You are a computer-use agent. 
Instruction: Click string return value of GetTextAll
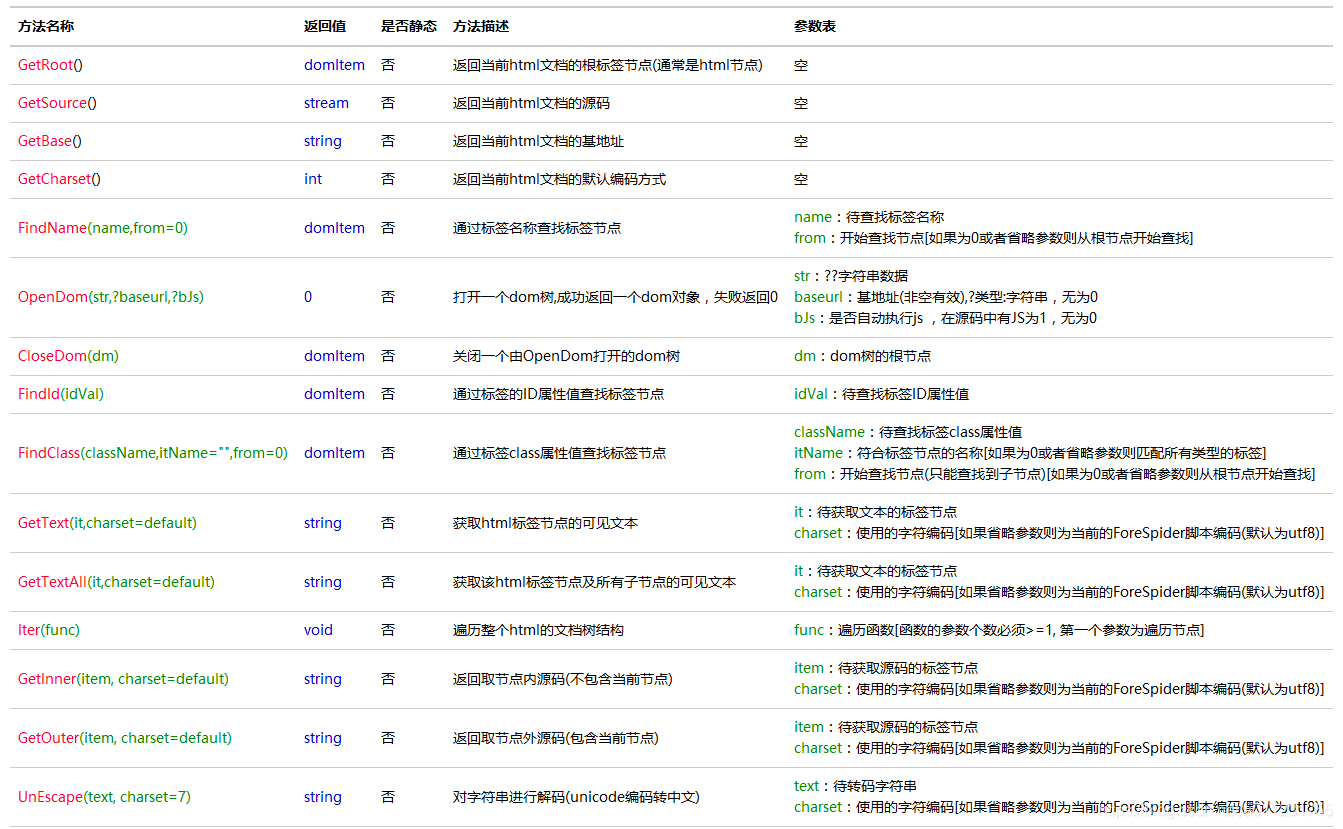tap(323, 582)
